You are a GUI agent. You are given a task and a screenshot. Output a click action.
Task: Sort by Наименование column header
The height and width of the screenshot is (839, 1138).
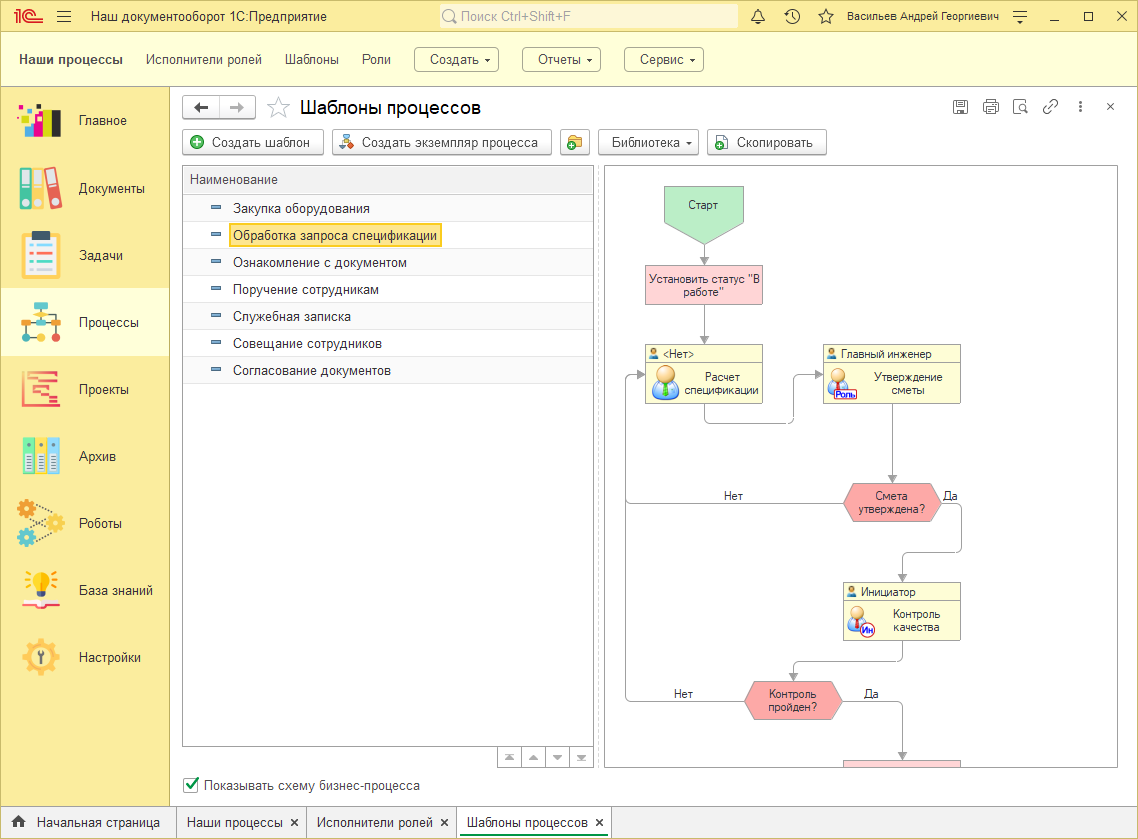click(388, 179)
